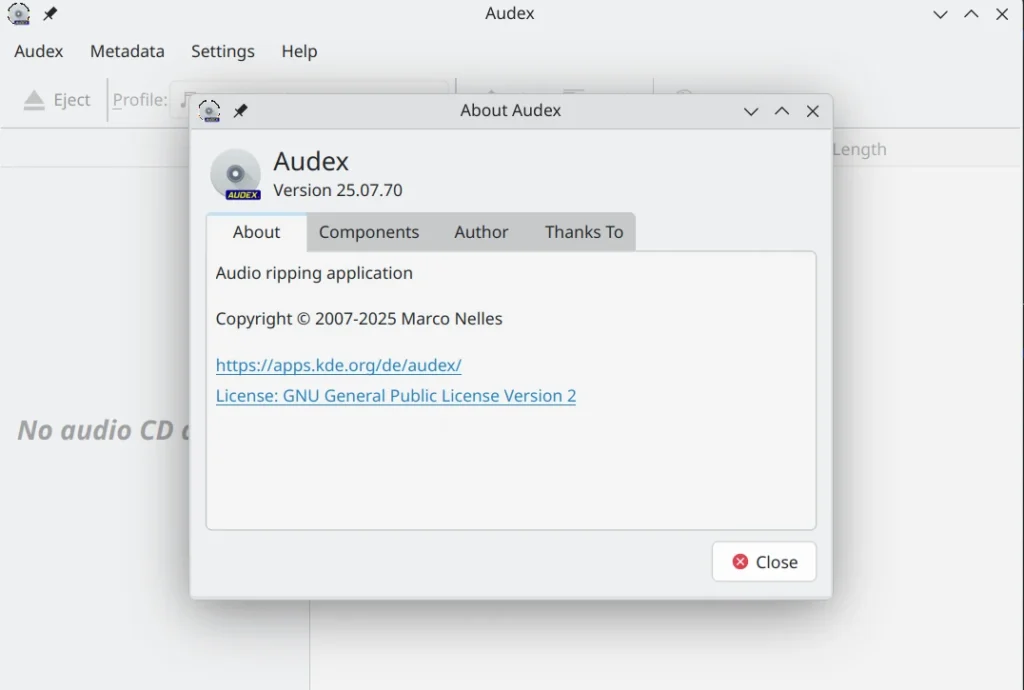Switch to the Components tab
The height and width of the screenshot is (690, 1024).
click(369, 232)
